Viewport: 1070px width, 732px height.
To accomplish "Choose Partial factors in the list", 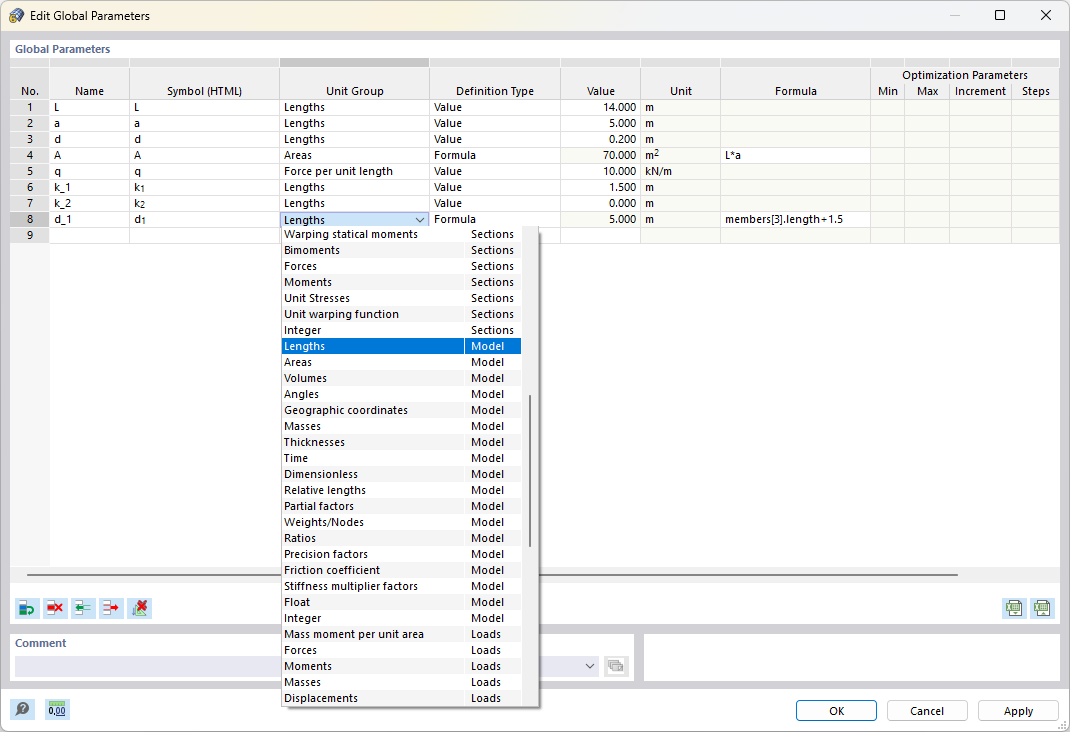I will [x=401, y=506].
